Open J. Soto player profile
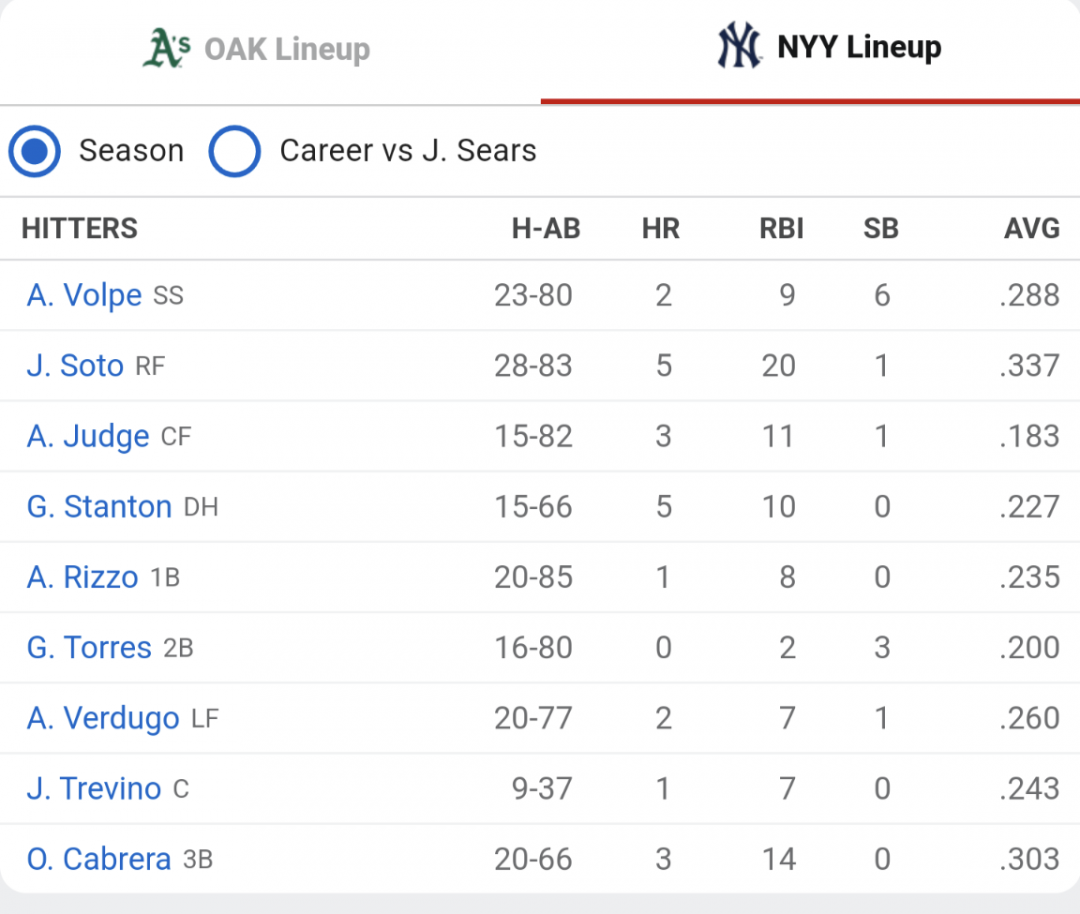1080x914 pixels. pos(75,366)
